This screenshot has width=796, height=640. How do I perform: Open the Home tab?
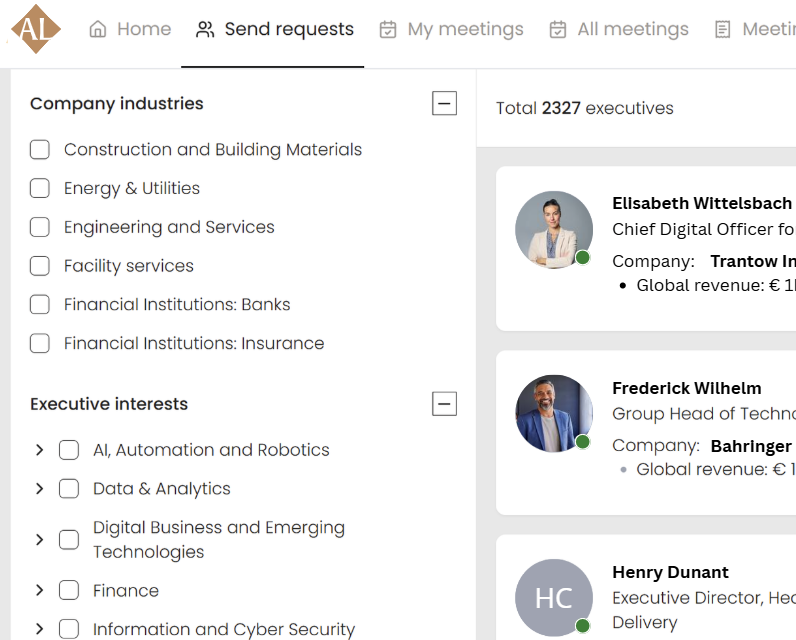click(x=130, y=30)
